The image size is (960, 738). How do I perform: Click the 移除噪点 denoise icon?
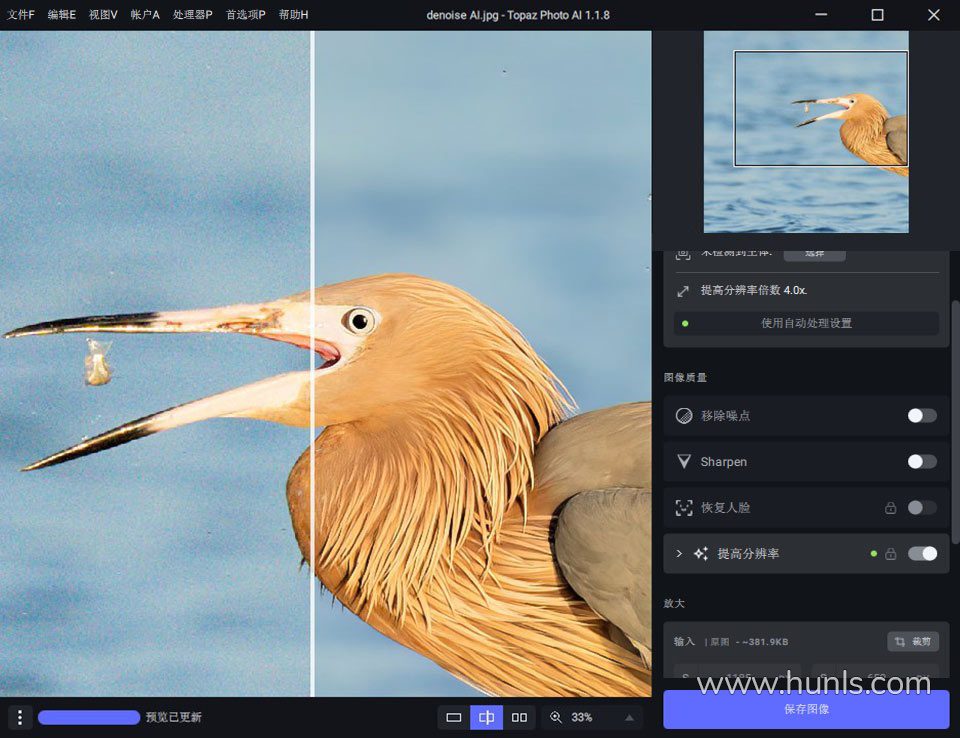[684, 416]
